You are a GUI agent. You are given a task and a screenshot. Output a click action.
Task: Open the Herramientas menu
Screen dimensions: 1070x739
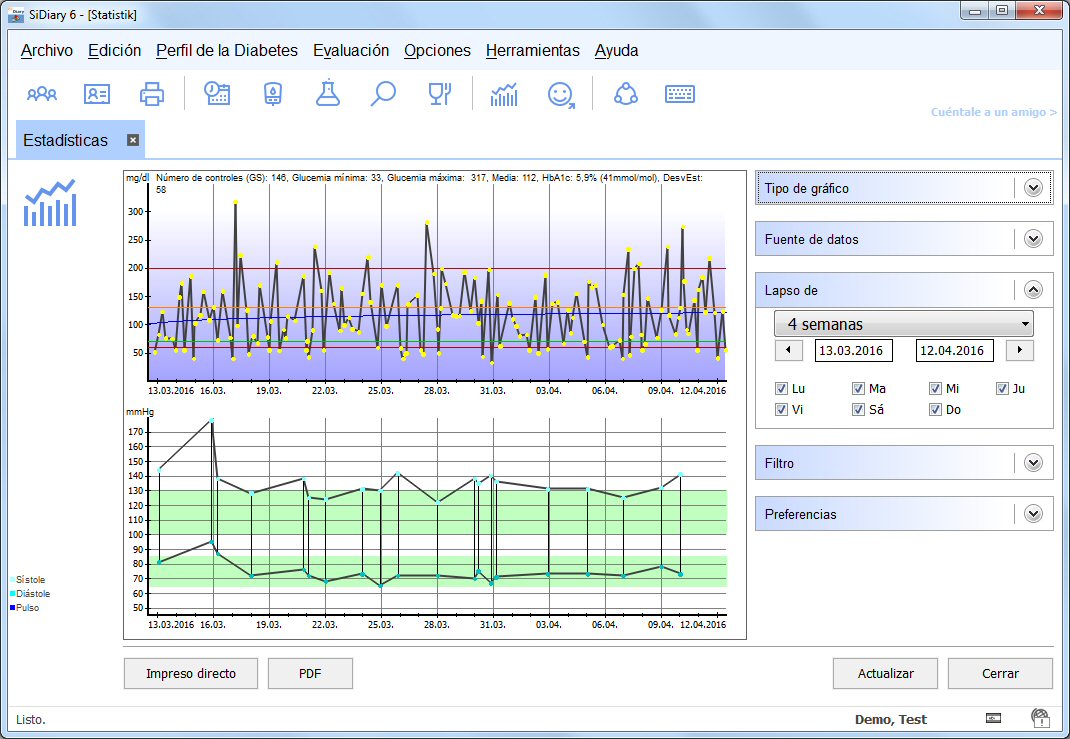(532, 51)
